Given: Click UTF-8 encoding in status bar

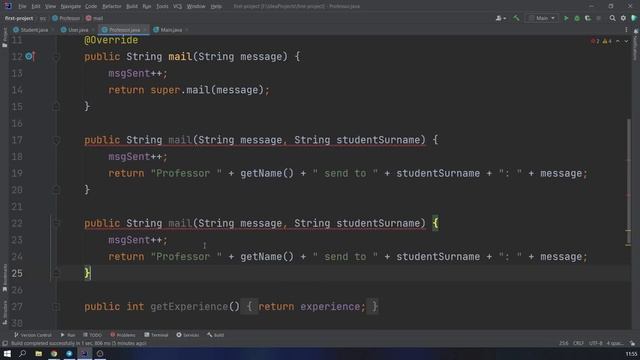Looking at the screenshot, I should coord(596,343).
